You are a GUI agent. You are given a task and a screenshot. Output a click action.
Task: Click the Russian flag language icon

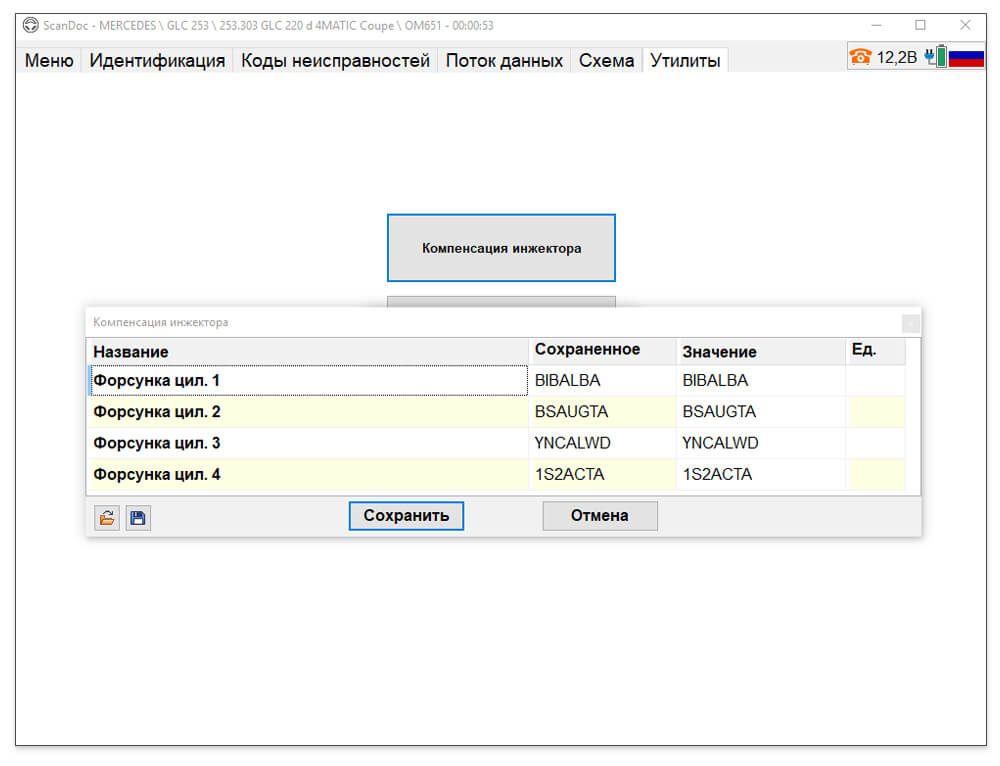point(966,57)
